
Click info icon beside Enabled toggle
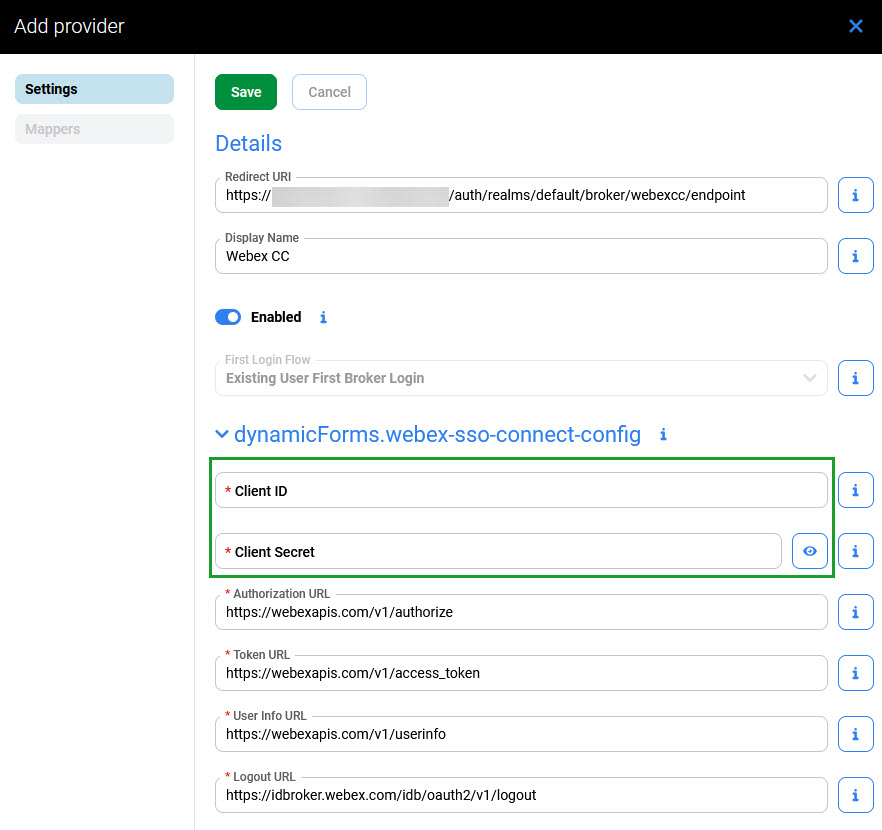tap(323, 317)
